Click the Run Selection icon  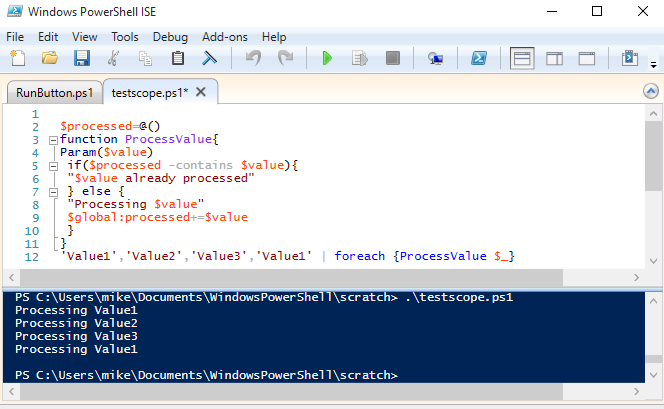(360, 58)
